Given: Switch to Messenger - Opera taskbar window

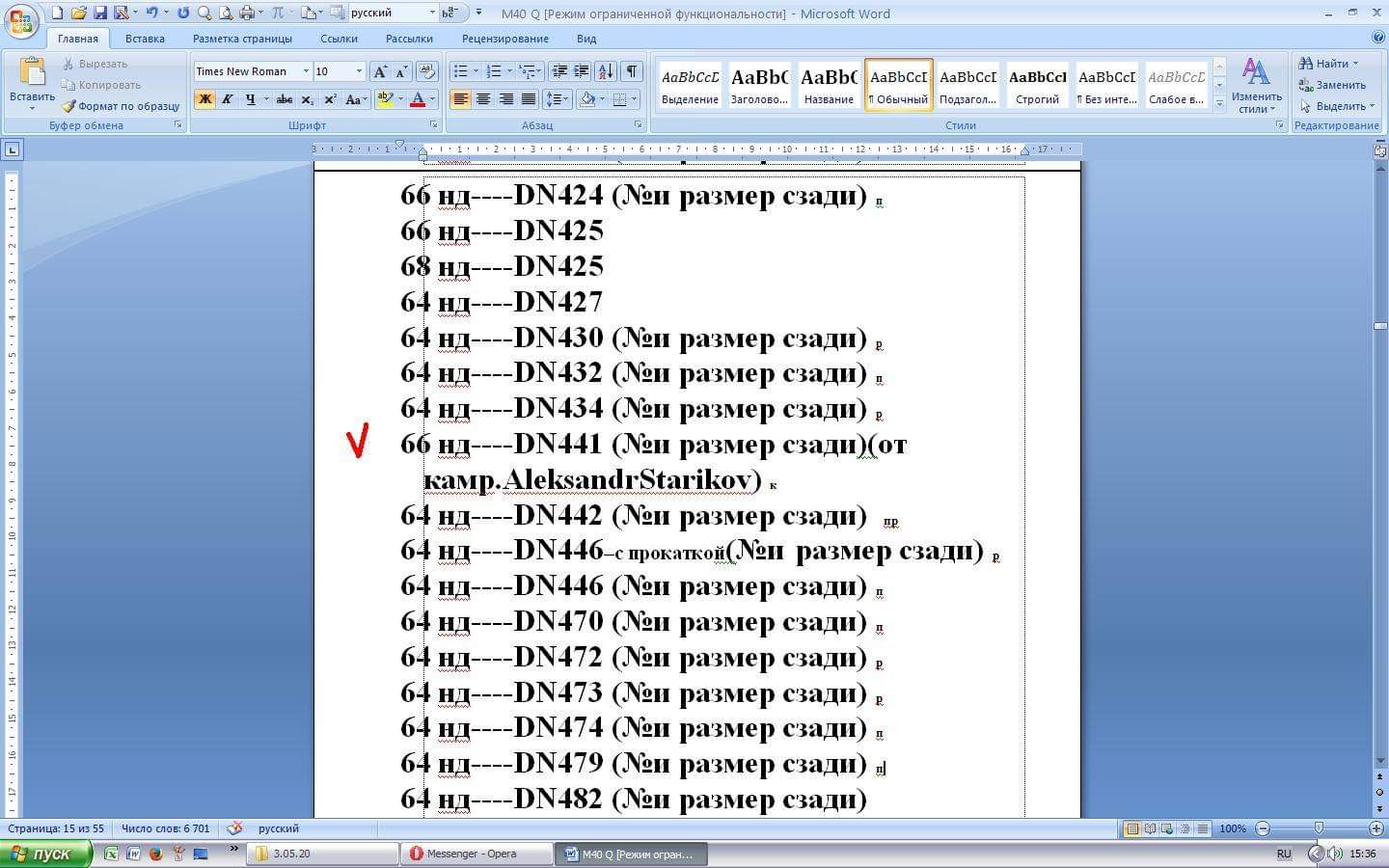Looking at the screenshot, I should pos(477,854).
